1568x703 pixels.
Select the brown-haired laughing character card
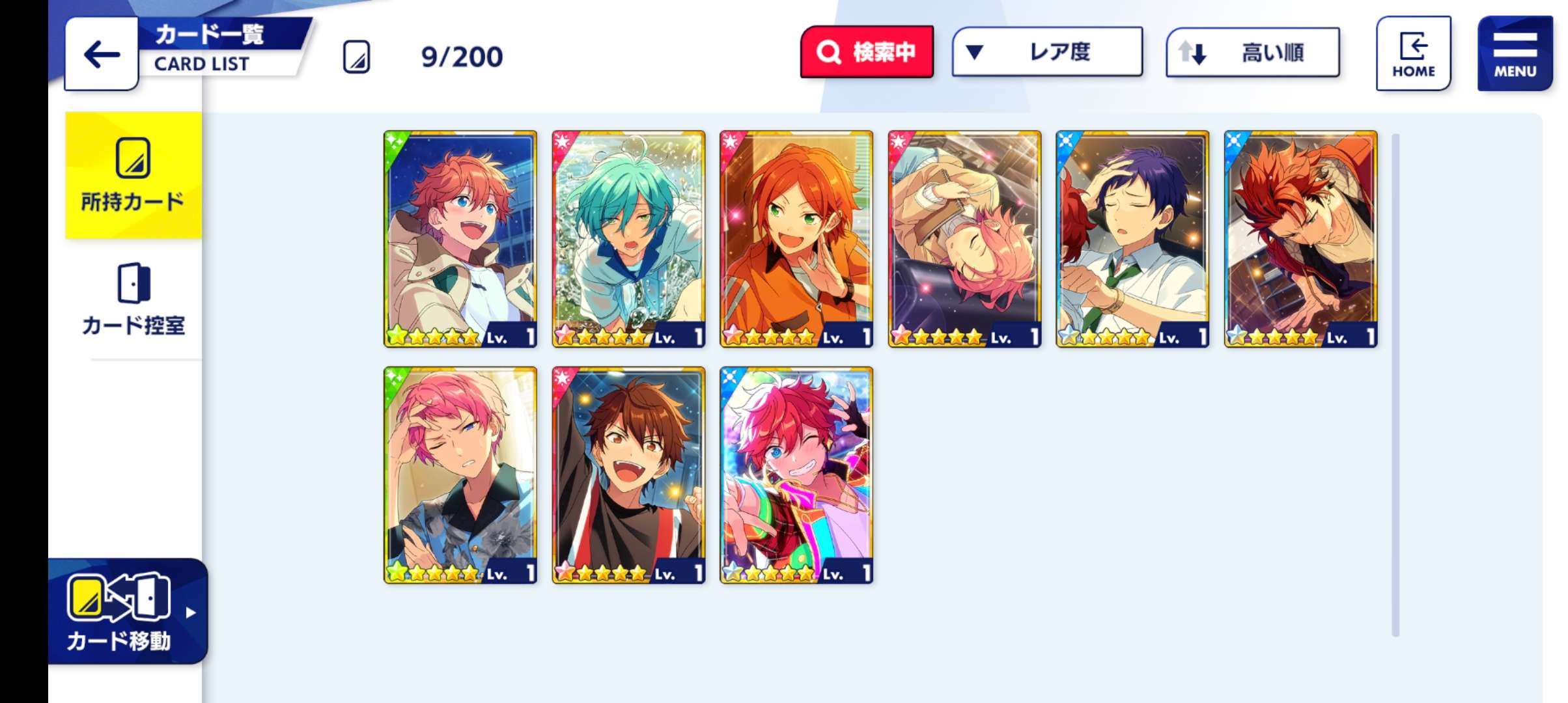pyautogui.click(x=628, y=475)
